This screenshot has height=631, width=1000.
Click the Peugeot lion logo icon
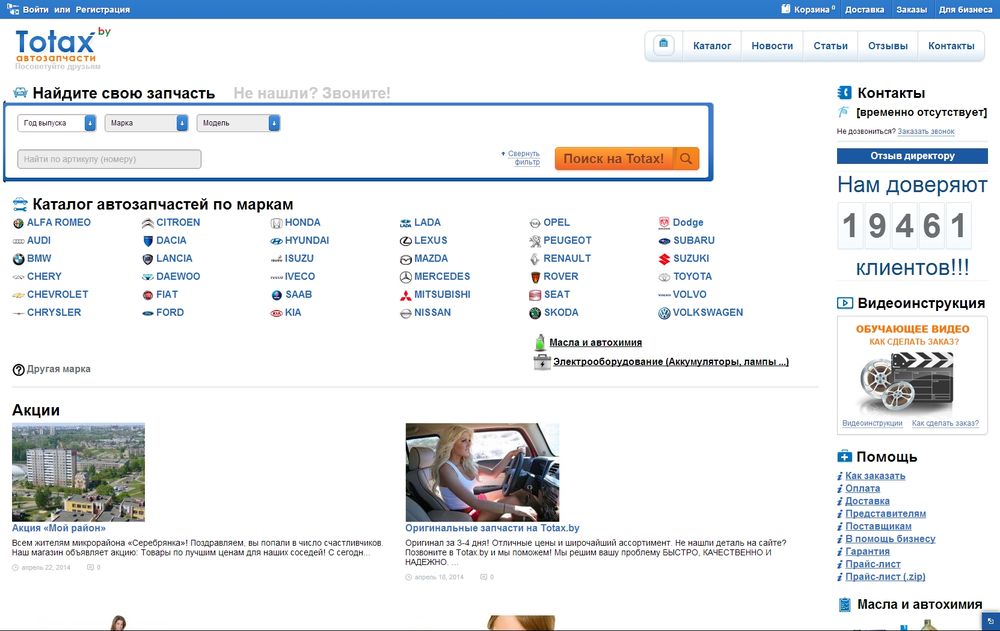point(534,241)
